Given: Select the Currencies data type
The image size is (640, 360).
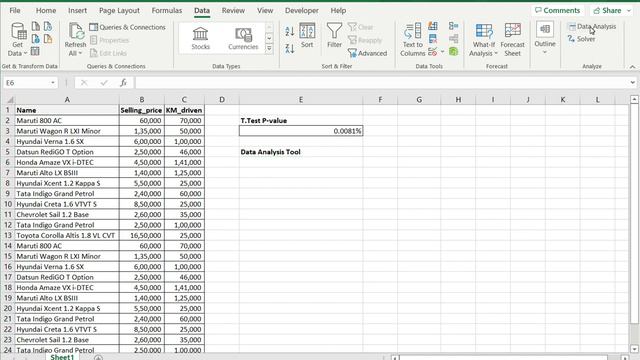Looking at the screenshot, I should 243,38.
